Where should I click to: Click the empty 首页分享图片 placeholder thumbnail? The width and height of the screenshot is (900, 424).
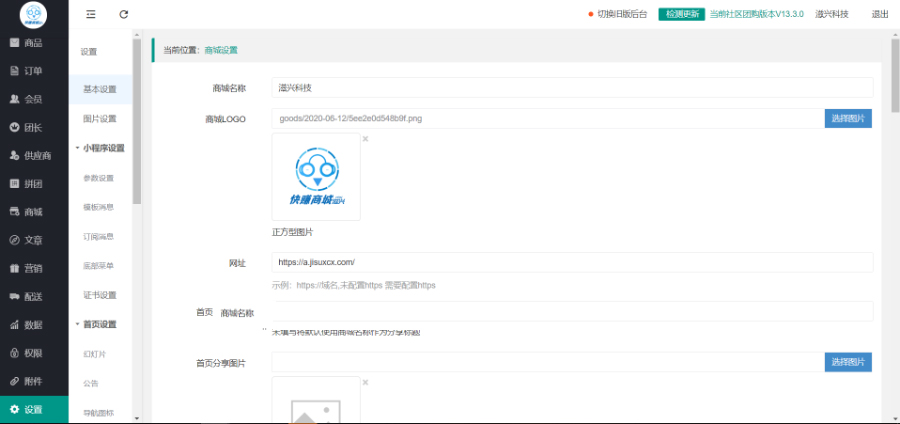(x=316, y=400)
